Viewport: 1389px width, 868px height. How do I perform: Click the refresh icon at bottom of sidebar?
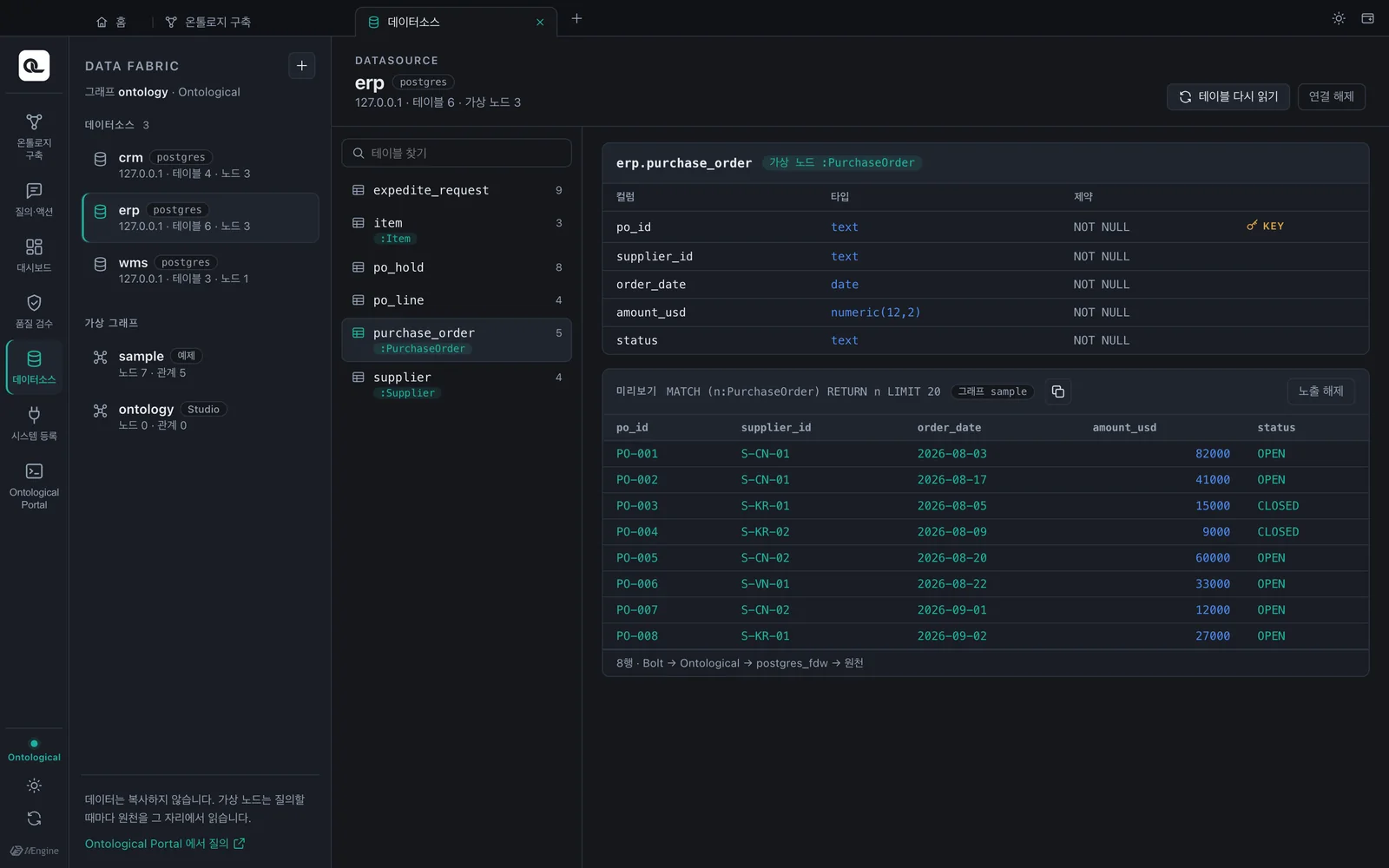click(x=34, y=819)
